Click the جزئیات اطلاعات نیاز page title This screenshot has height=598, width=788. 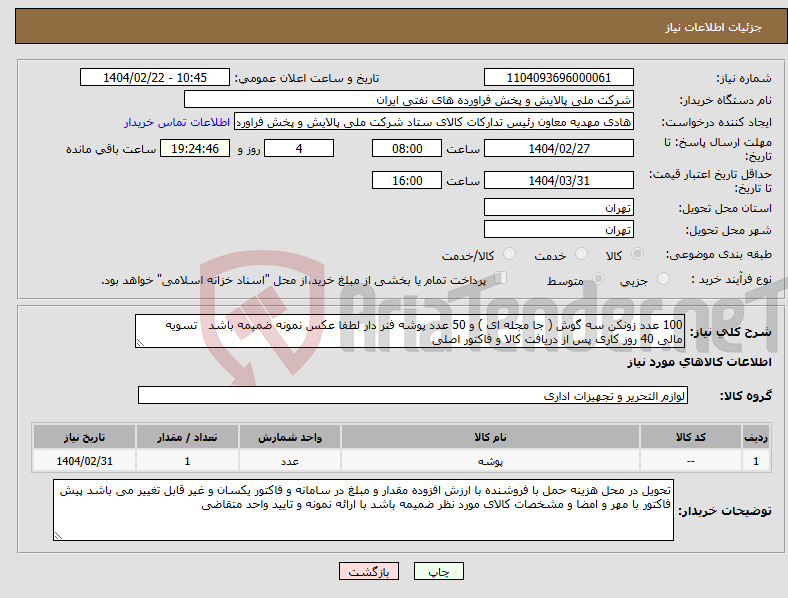(714, 27)
